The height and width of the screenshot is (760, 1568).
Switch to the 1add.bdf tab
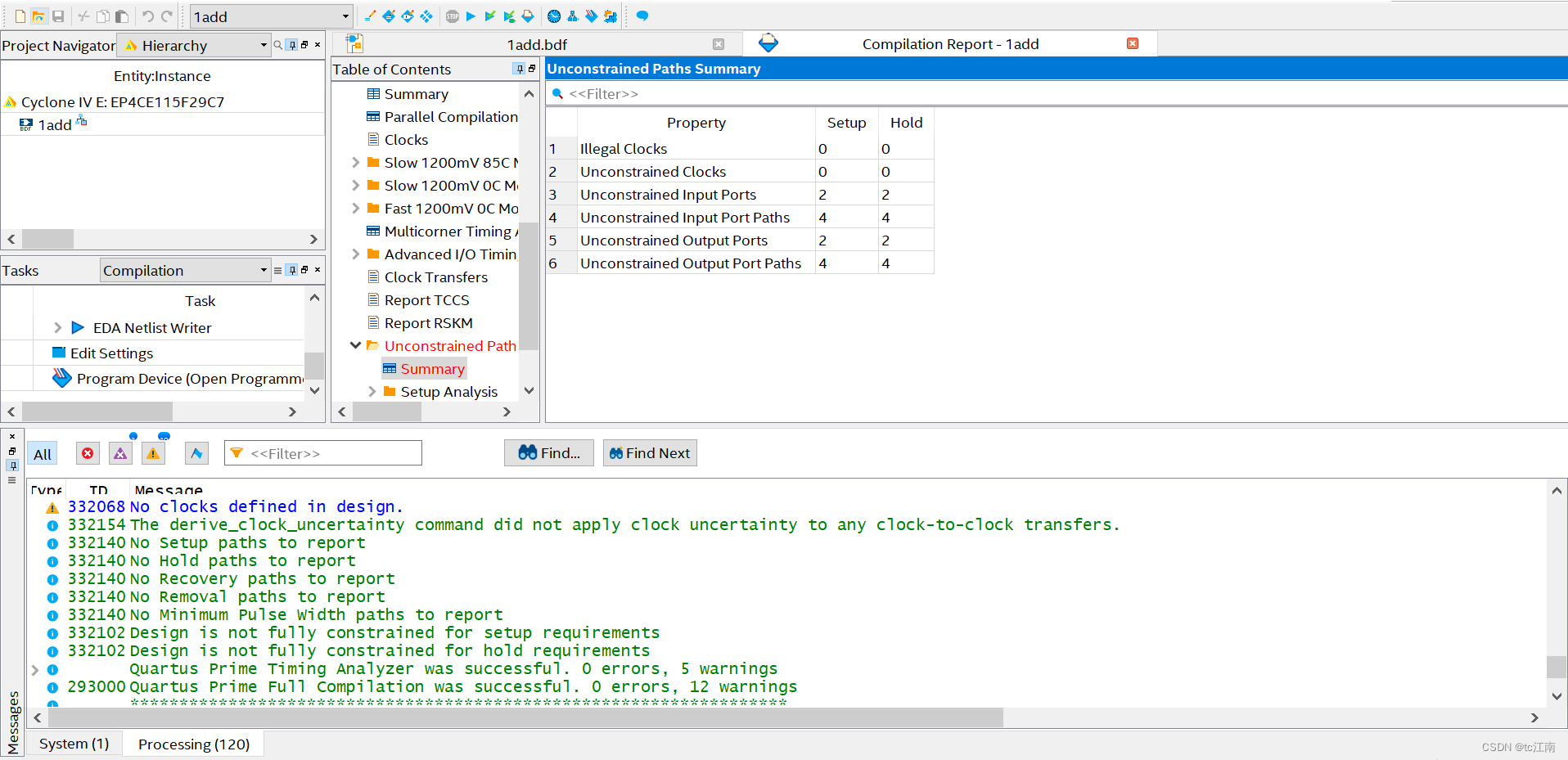click(537, 44)
